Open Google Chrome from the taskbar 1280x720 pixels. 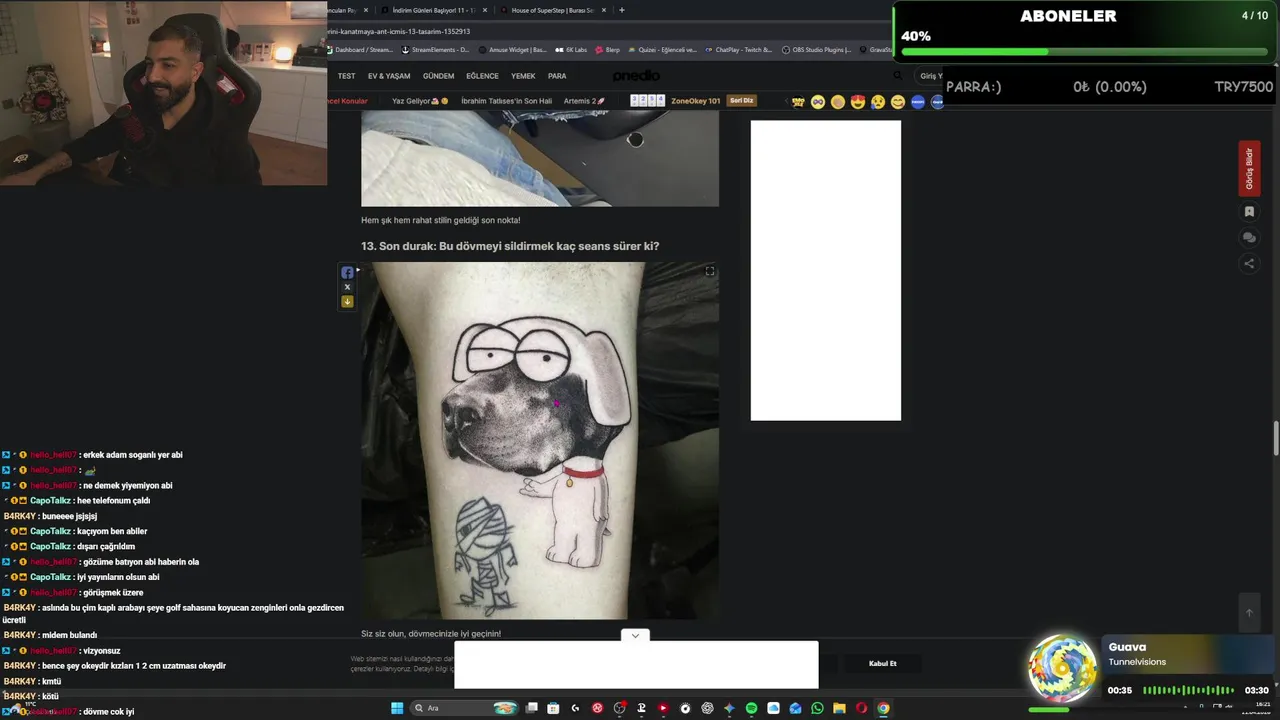[x=883, y=708]
